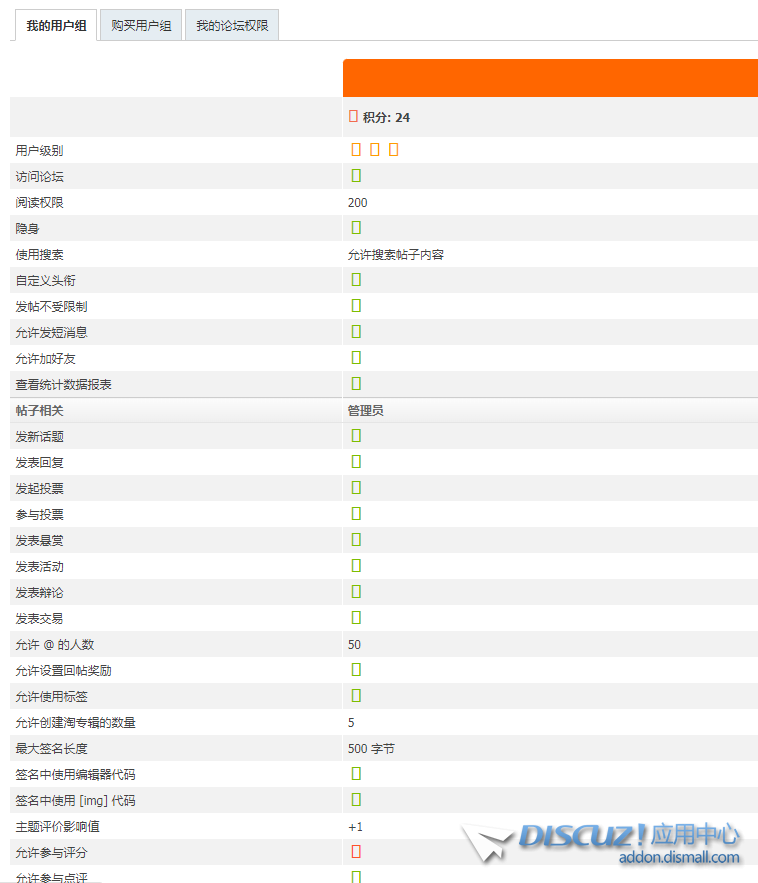This screenshot has height=883, width=758.
Task: Click the 允许 @ 的人数 row label
Action: (55, 645)
